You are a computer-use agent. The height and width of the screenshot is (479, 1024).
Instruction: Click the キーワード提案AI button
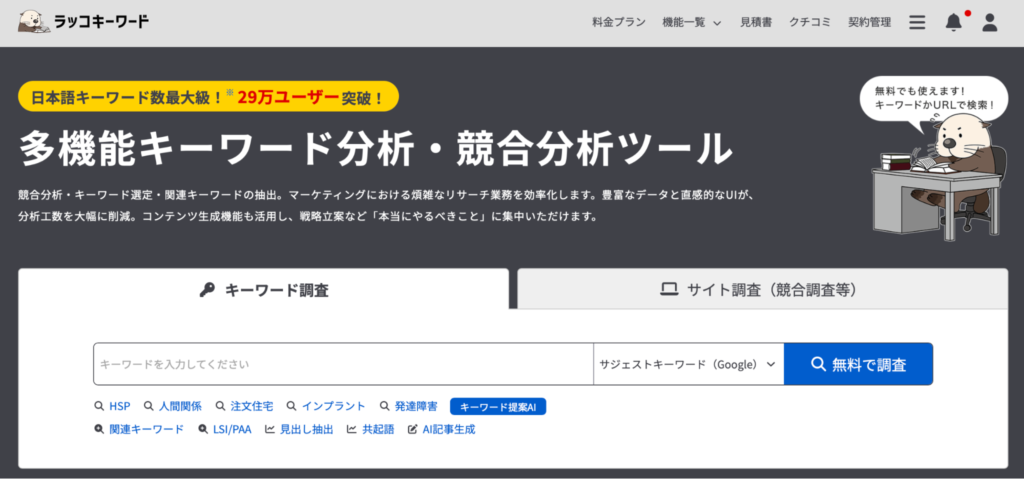click(x=498, y=407)
